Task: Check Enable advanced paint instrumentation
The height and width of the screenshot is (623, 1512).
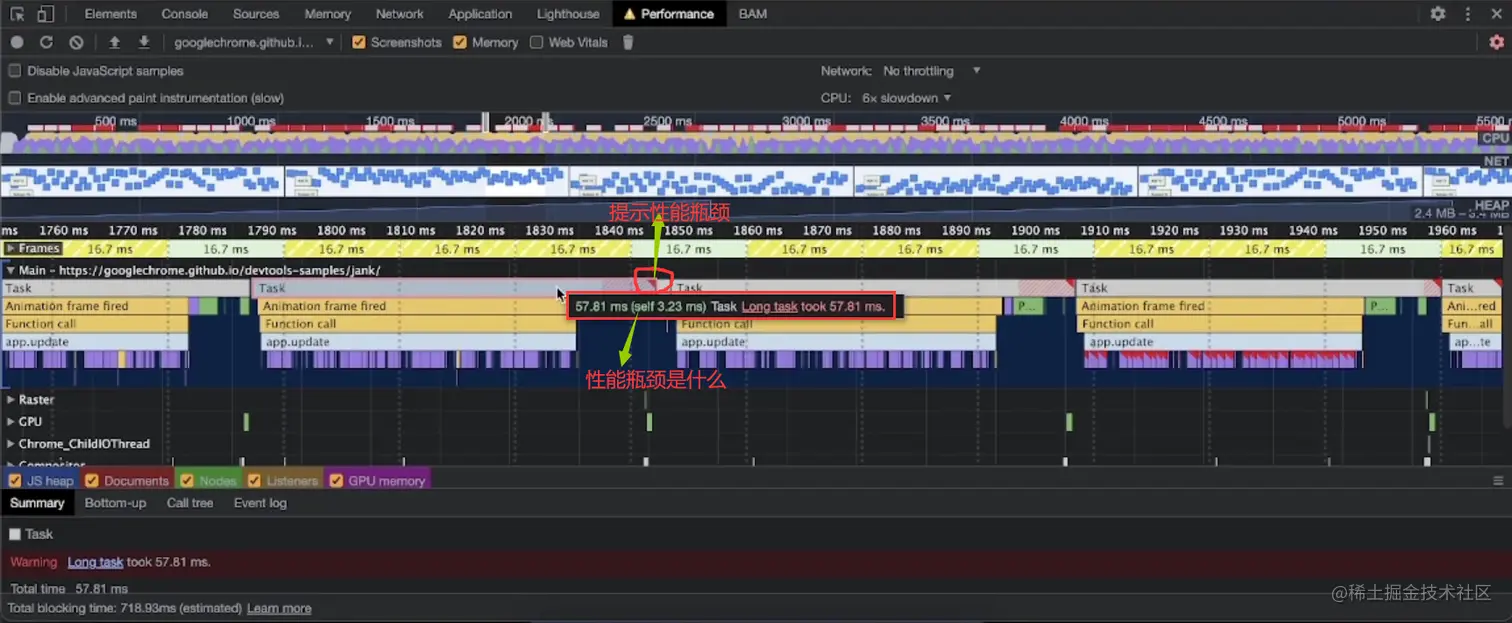Action: point(15,98)
